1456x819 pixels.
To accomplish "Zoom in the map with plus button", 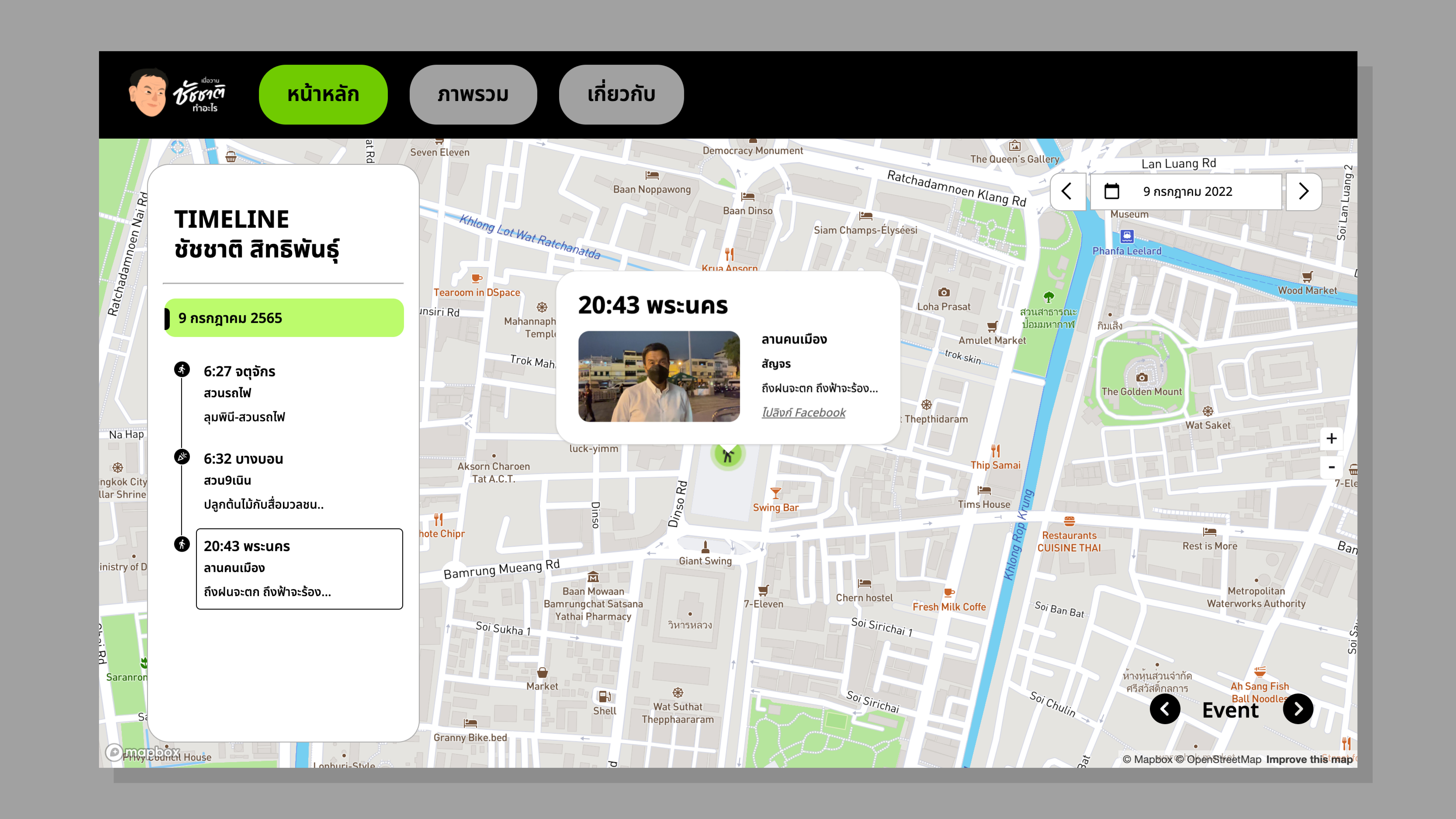I will (1332, 439).
